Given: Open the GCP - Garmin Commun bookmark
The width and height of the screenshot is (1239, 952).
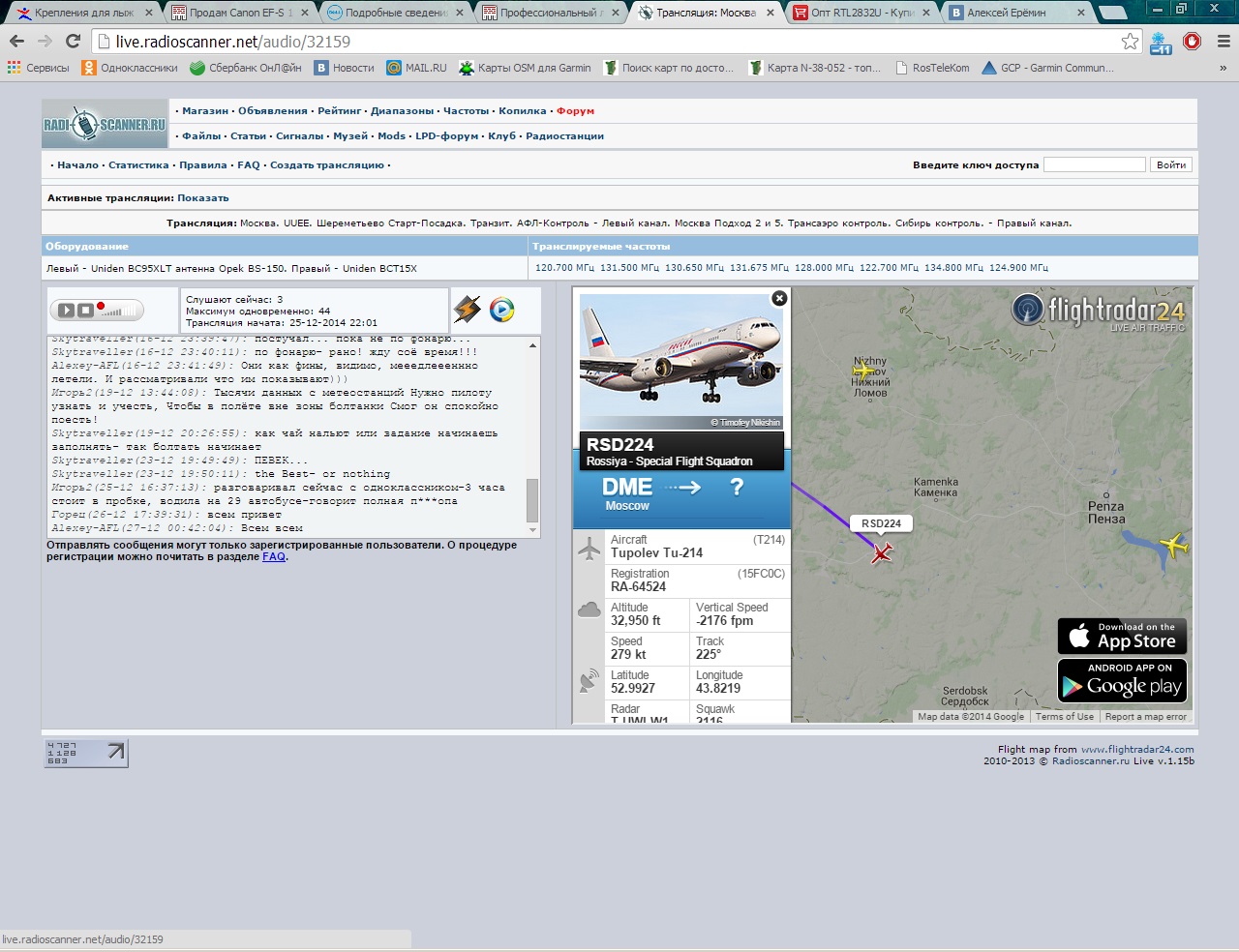Looking at the screenshot, I should (x=1048, y=68).
